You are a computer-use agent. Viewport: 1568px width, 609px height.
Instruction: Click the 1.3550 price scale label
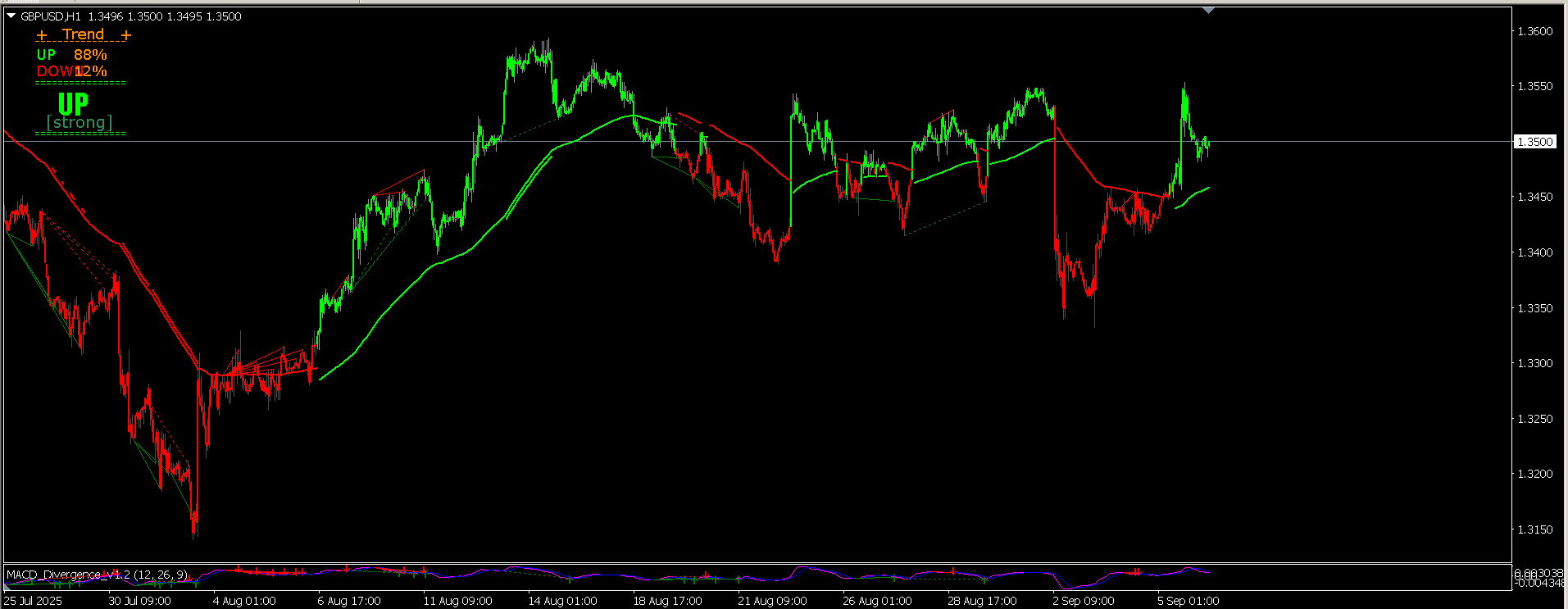tap(1535, 86)
